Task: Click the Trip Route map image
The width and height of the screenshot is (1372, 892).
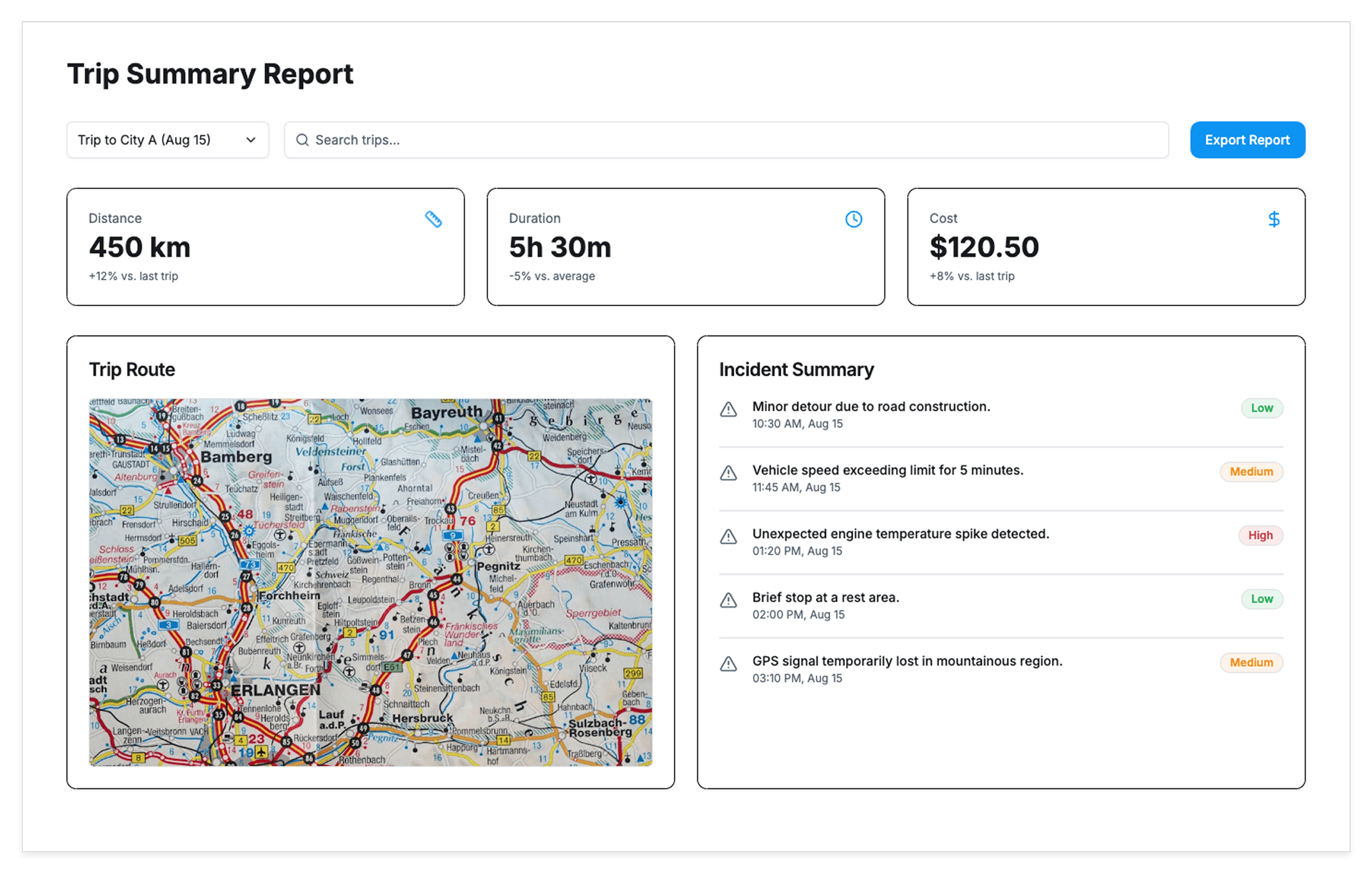Action: click(370, 583)
